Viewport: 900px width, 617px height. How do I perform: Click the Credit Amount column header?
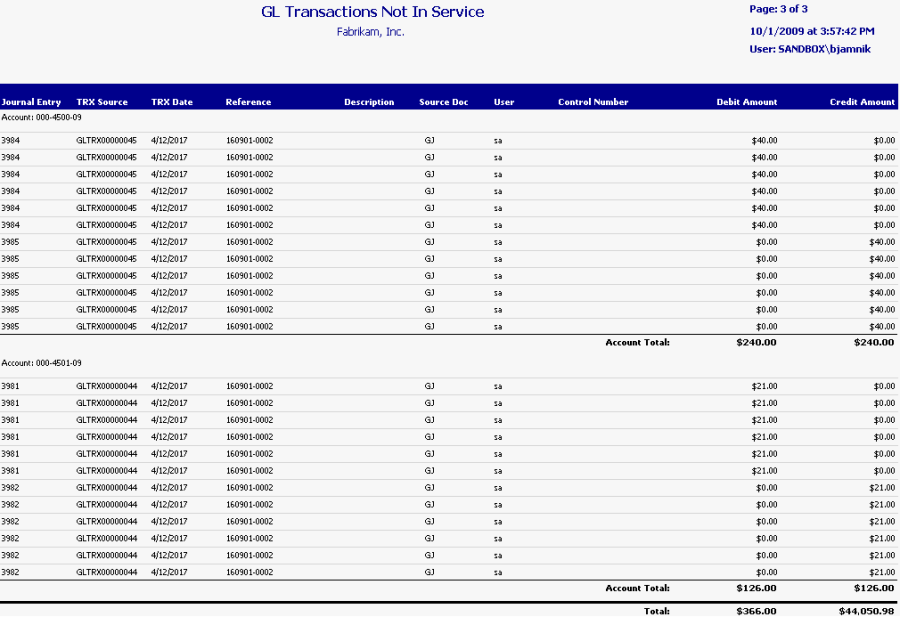(x=862, y=102)
